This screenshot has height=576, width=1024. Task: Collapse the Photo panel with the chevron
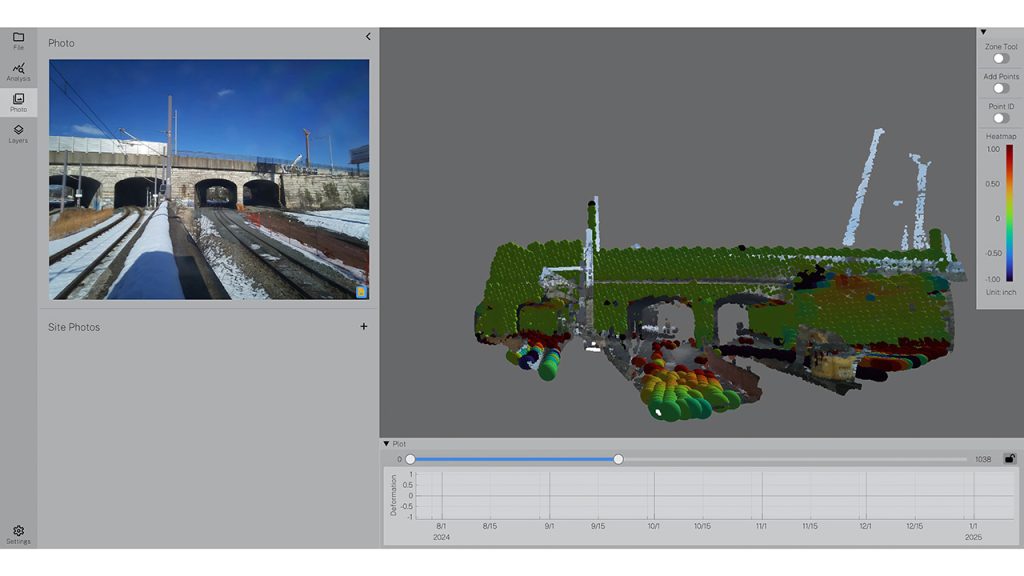[367, 37]
